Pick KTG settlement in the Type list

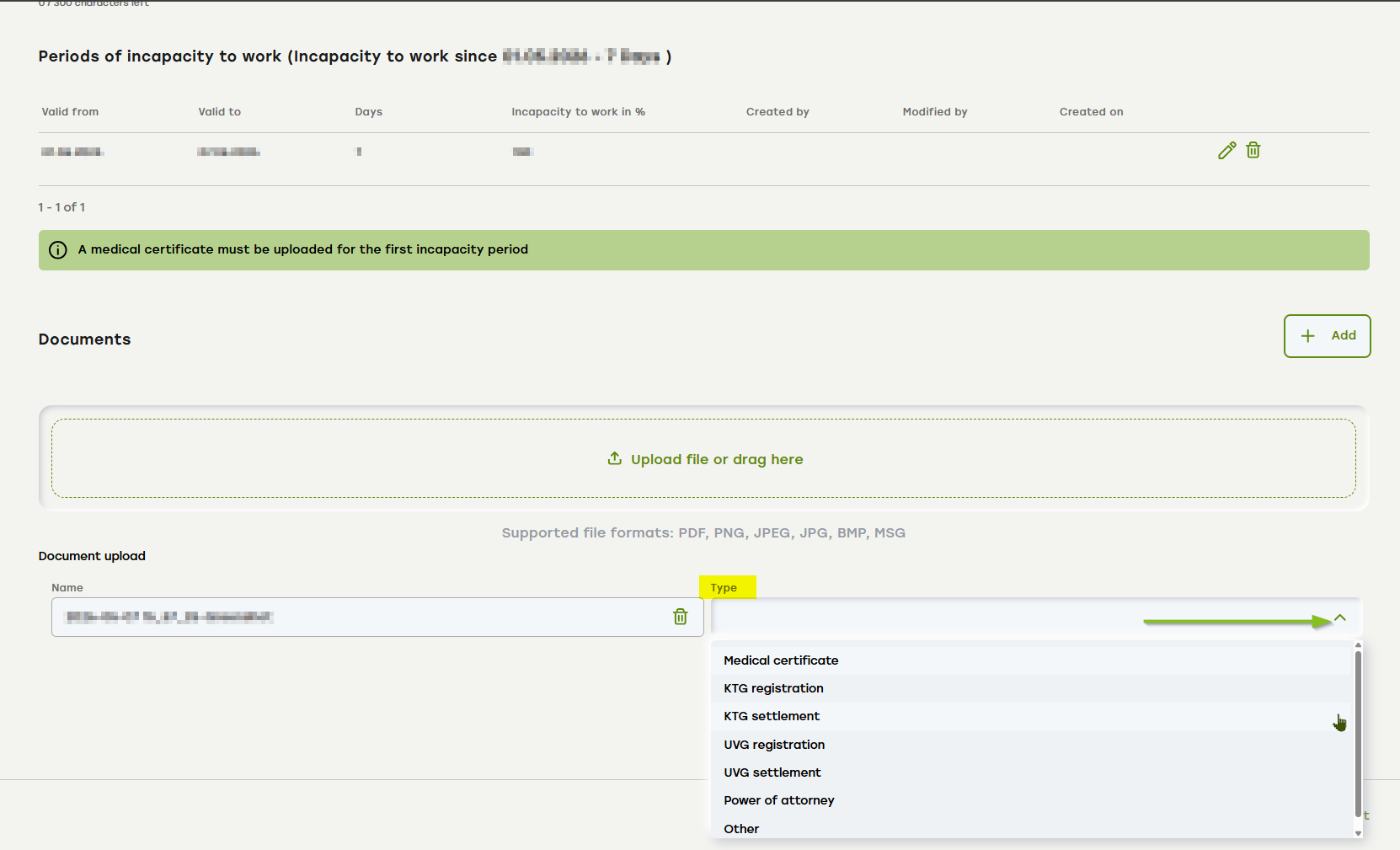(1032, 716)
